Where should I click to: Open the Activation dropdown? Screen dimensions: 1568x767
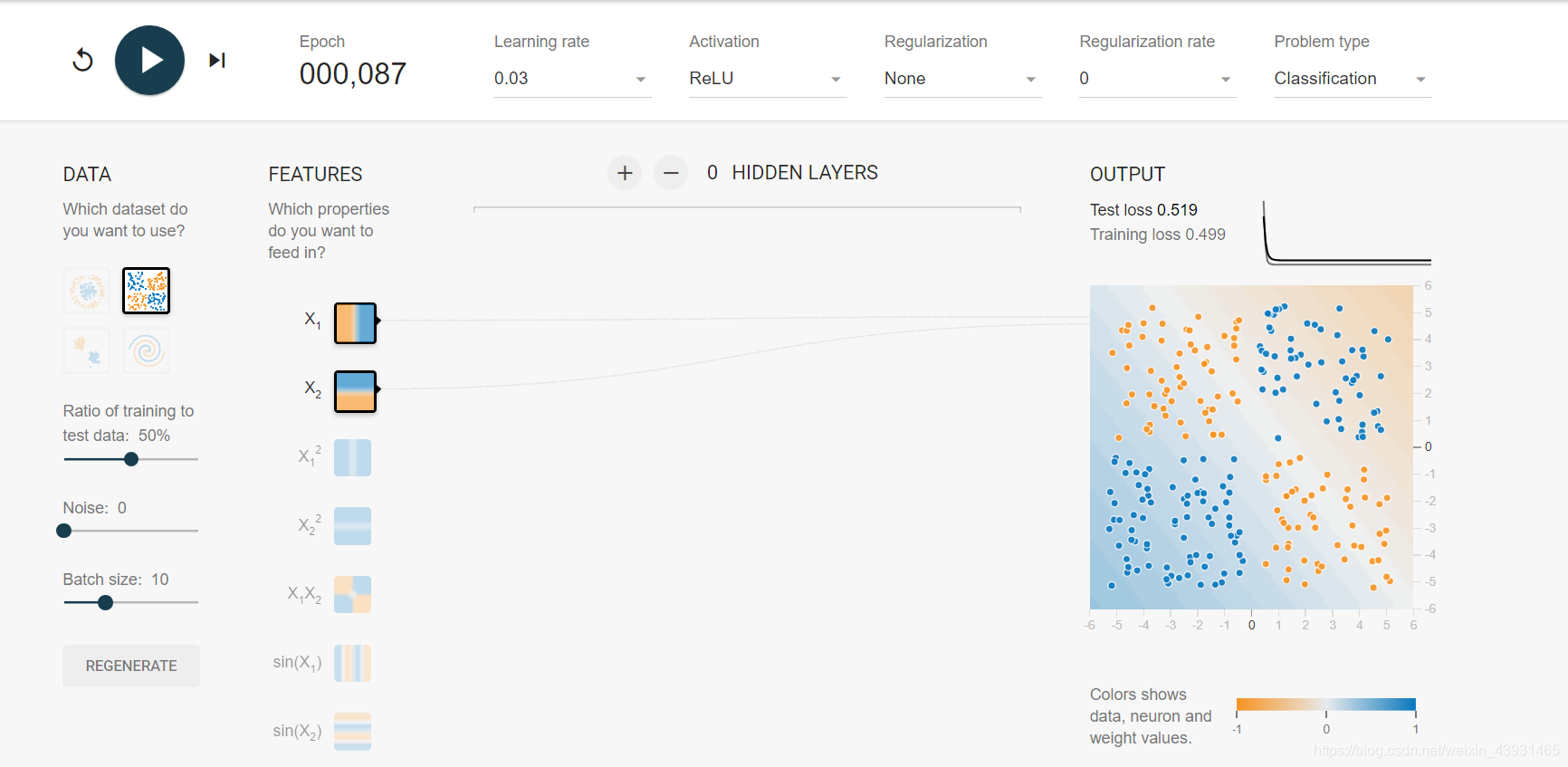click(x=768, y=79)
